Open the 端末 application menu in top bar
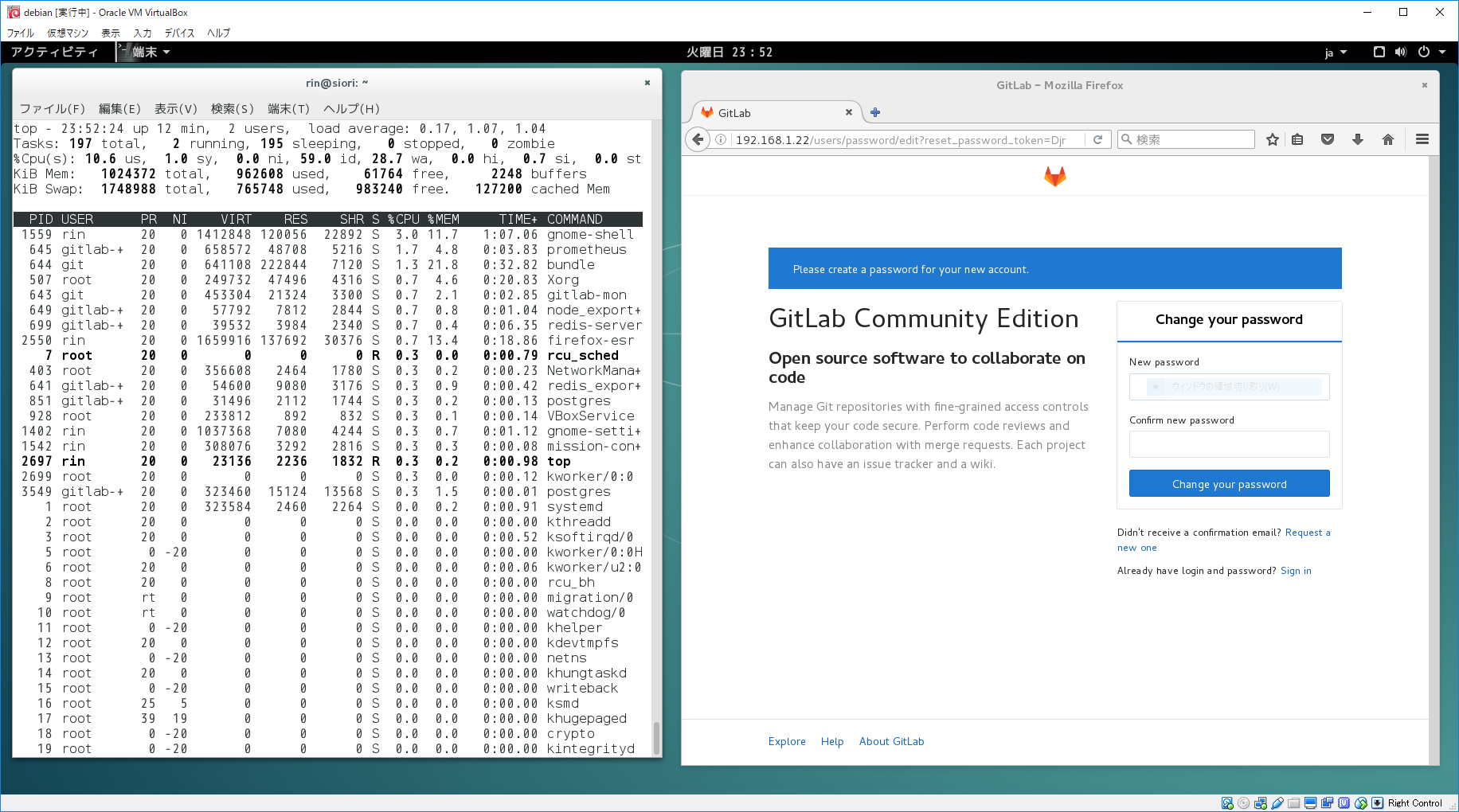Viewport: 1459px width, 812px height. 145,53
